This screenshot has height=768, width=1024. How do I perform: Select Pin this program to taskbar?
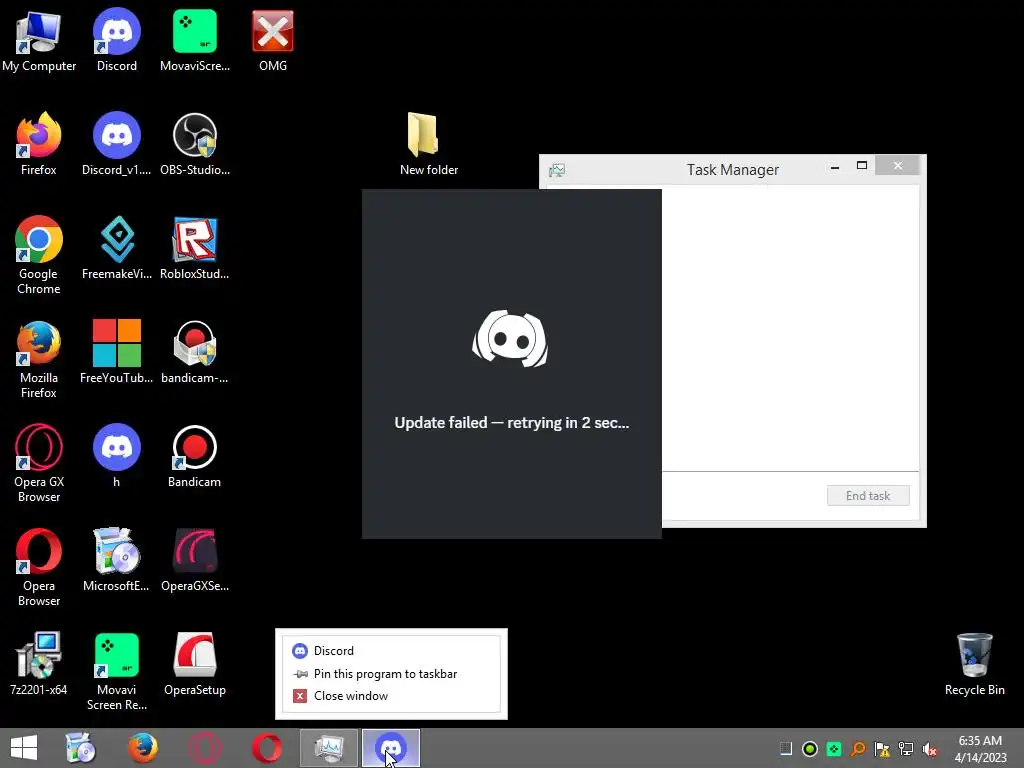[392, 673]
